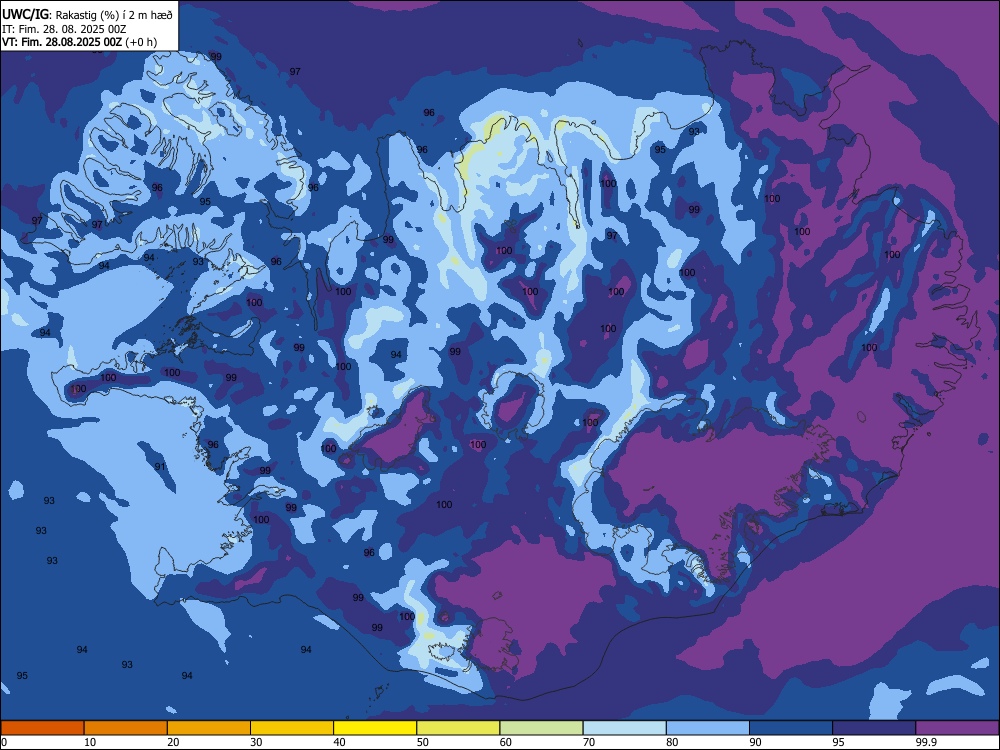Click the legend tick label '70'

click(589, 742)
